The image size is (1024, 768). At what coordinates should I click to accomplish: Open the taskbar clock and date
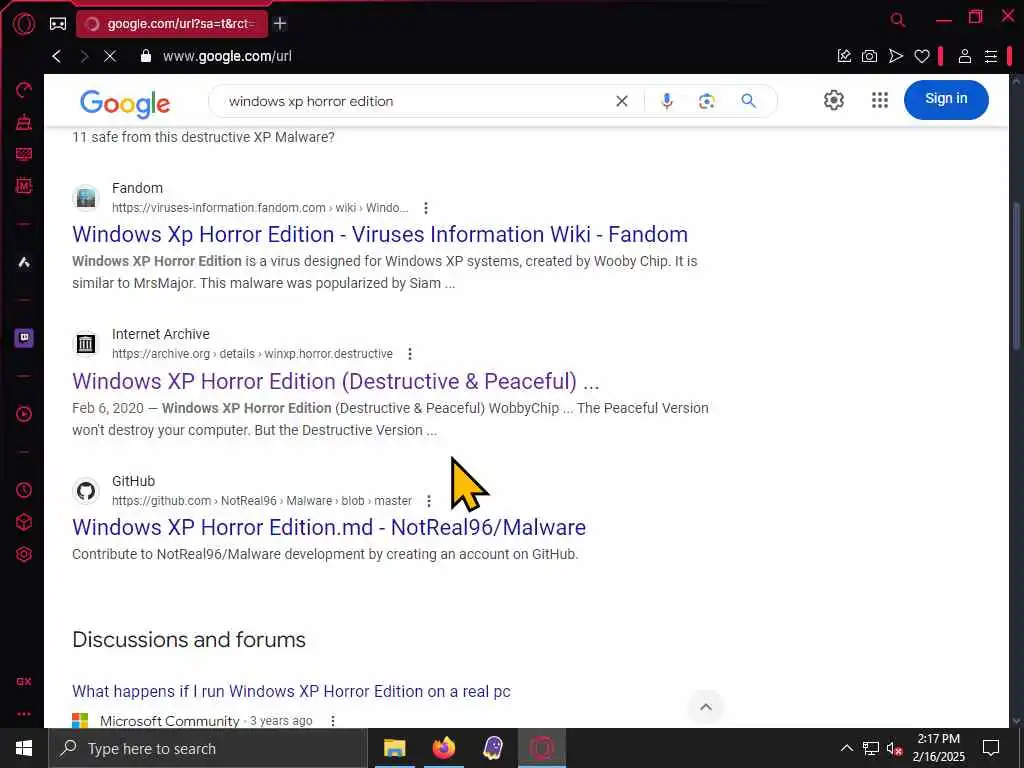938,748
